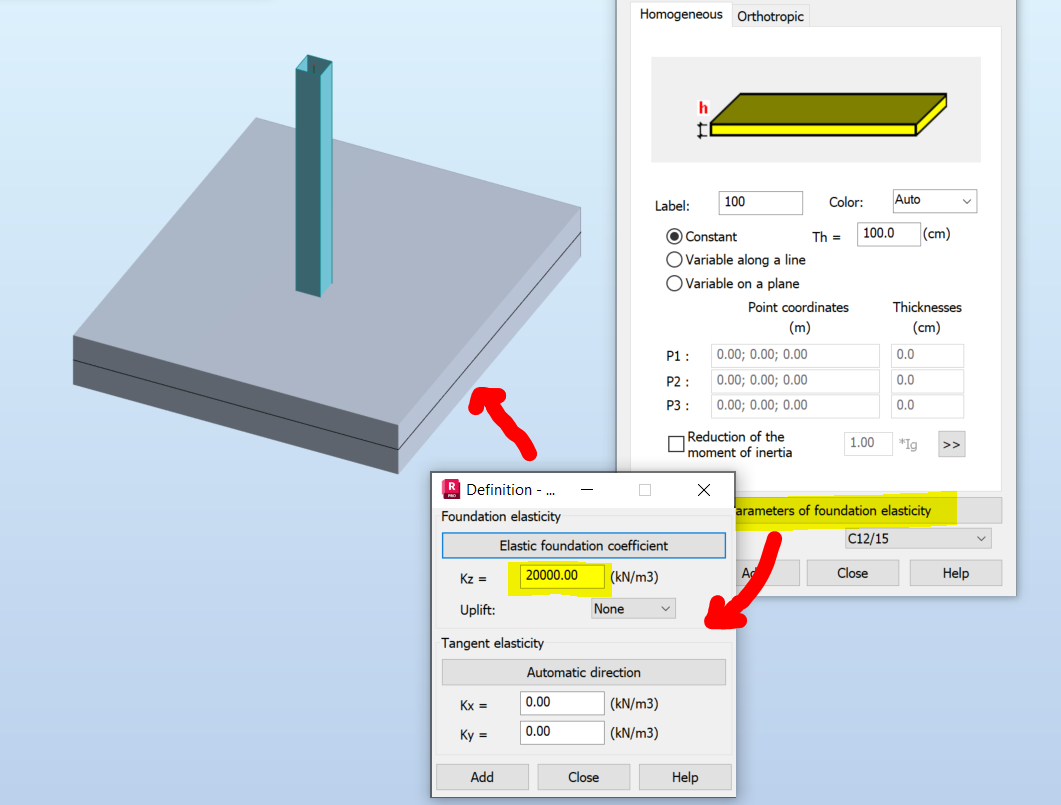The width and height of the screenshot is (1061, 805).
Task: Edit the Kz value of 20000.00
Action: point(560,576)
